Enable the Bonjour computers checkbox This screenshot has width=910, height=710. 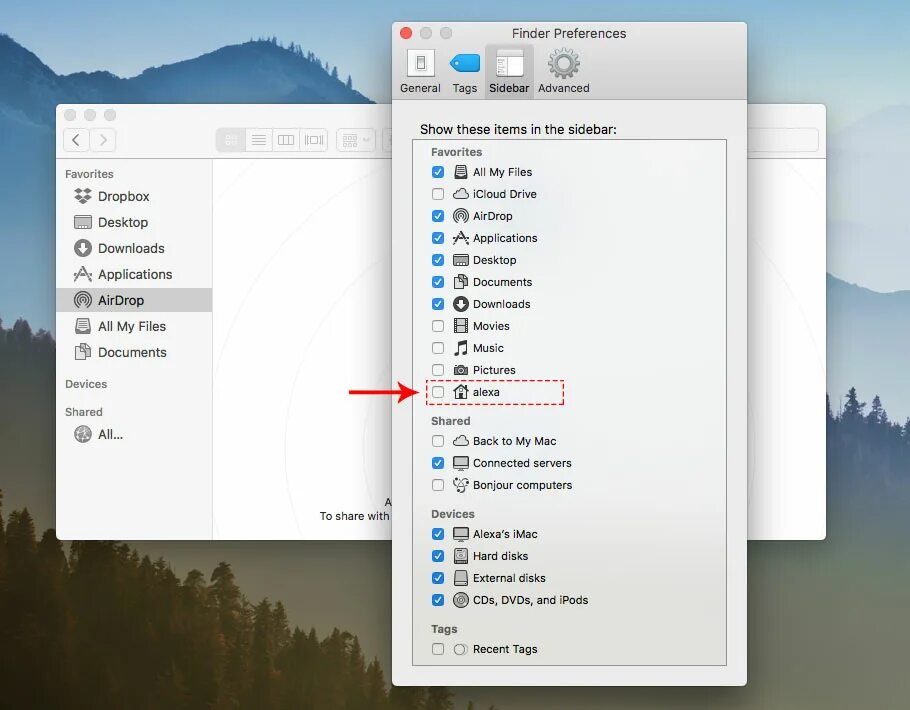(438, 485)
